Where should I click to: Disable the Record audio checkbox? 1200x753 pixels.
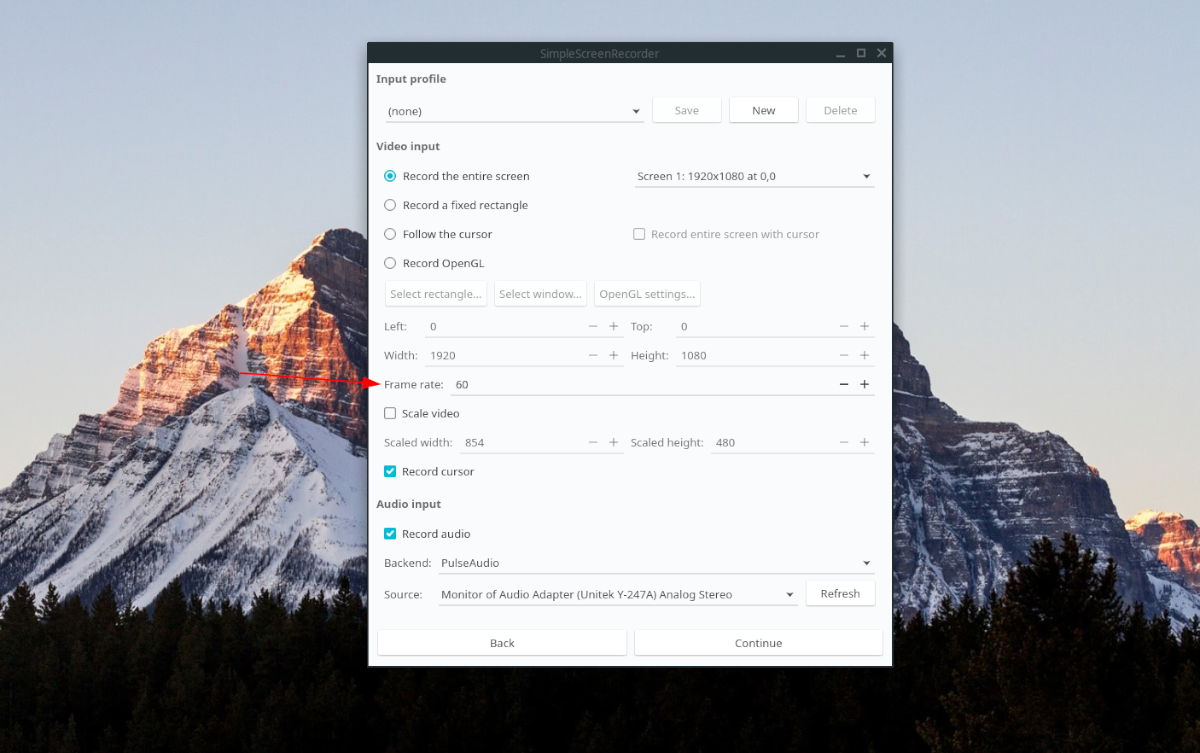pos(390,534)
